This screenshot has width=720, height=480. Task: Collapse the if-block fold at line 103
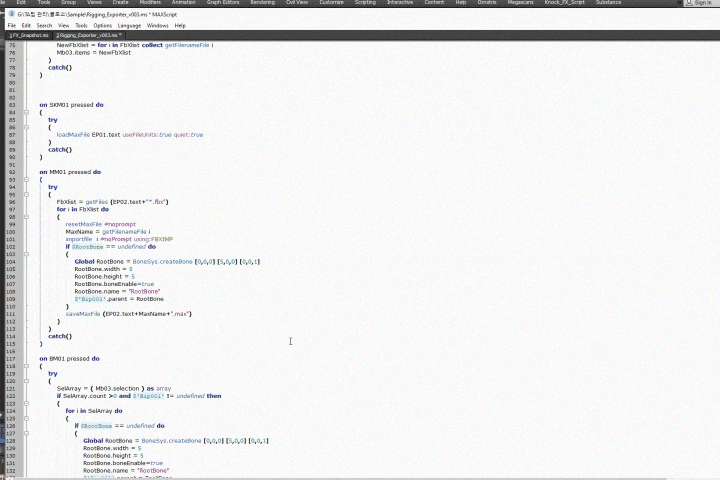point(26,254)
